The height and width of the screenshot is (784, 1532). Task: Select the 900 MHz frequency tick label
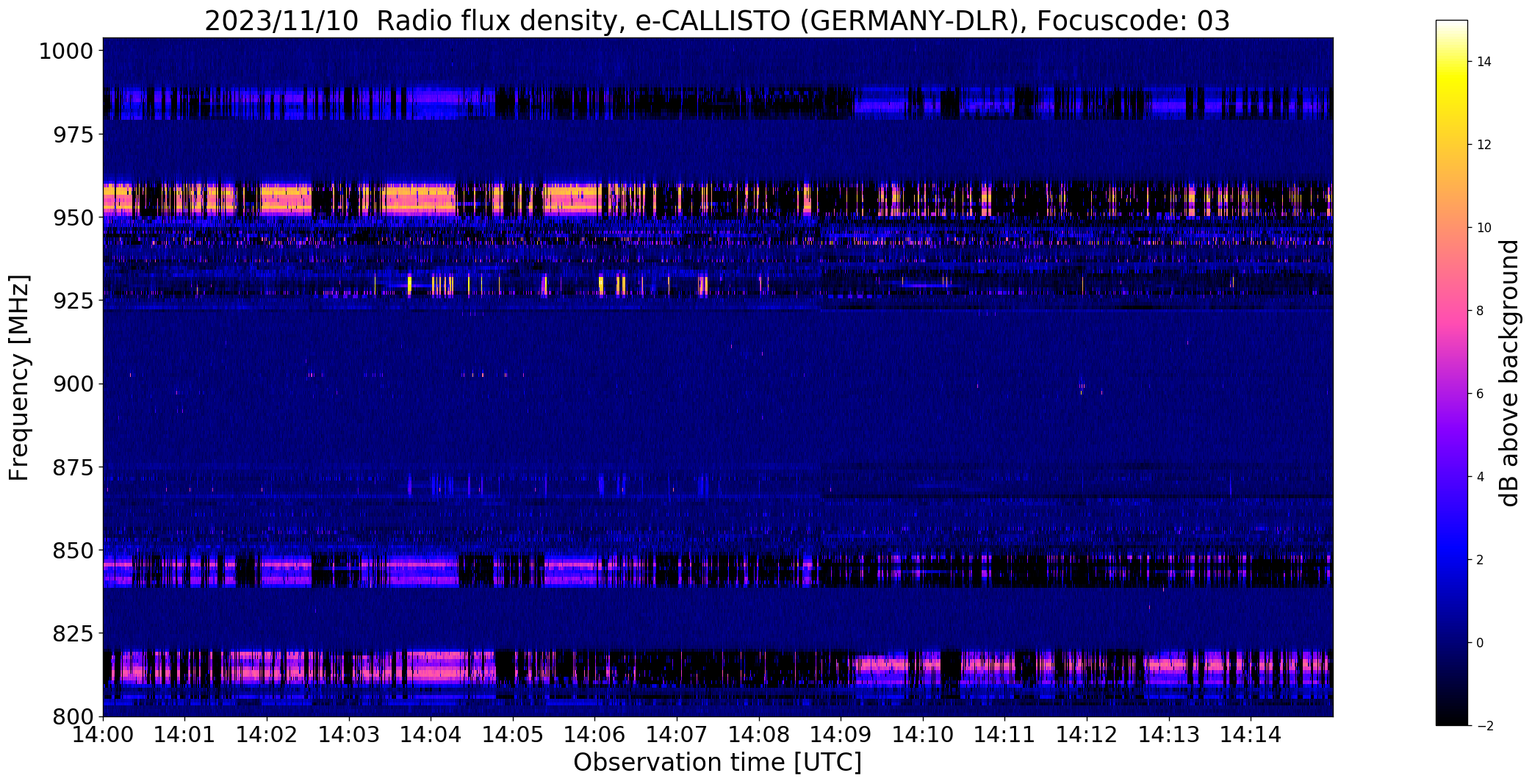pos(73,384)
